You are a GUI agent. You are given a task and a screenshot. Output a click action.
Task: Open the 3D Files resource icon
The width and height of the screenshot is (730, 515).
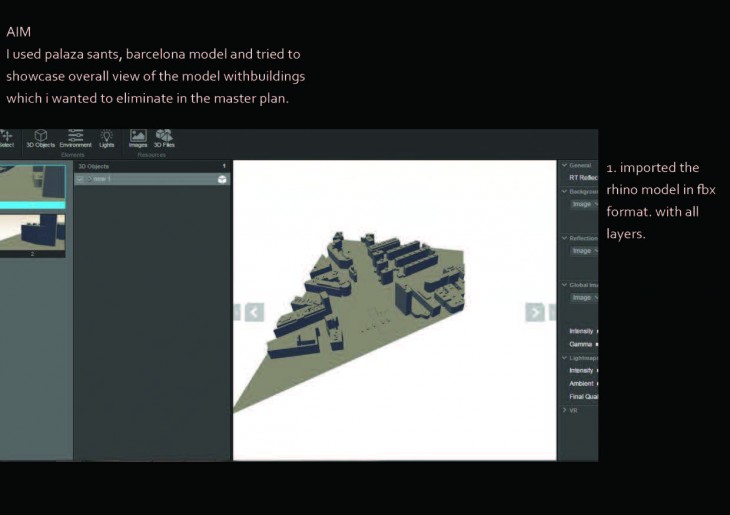[x=164, y=136]
